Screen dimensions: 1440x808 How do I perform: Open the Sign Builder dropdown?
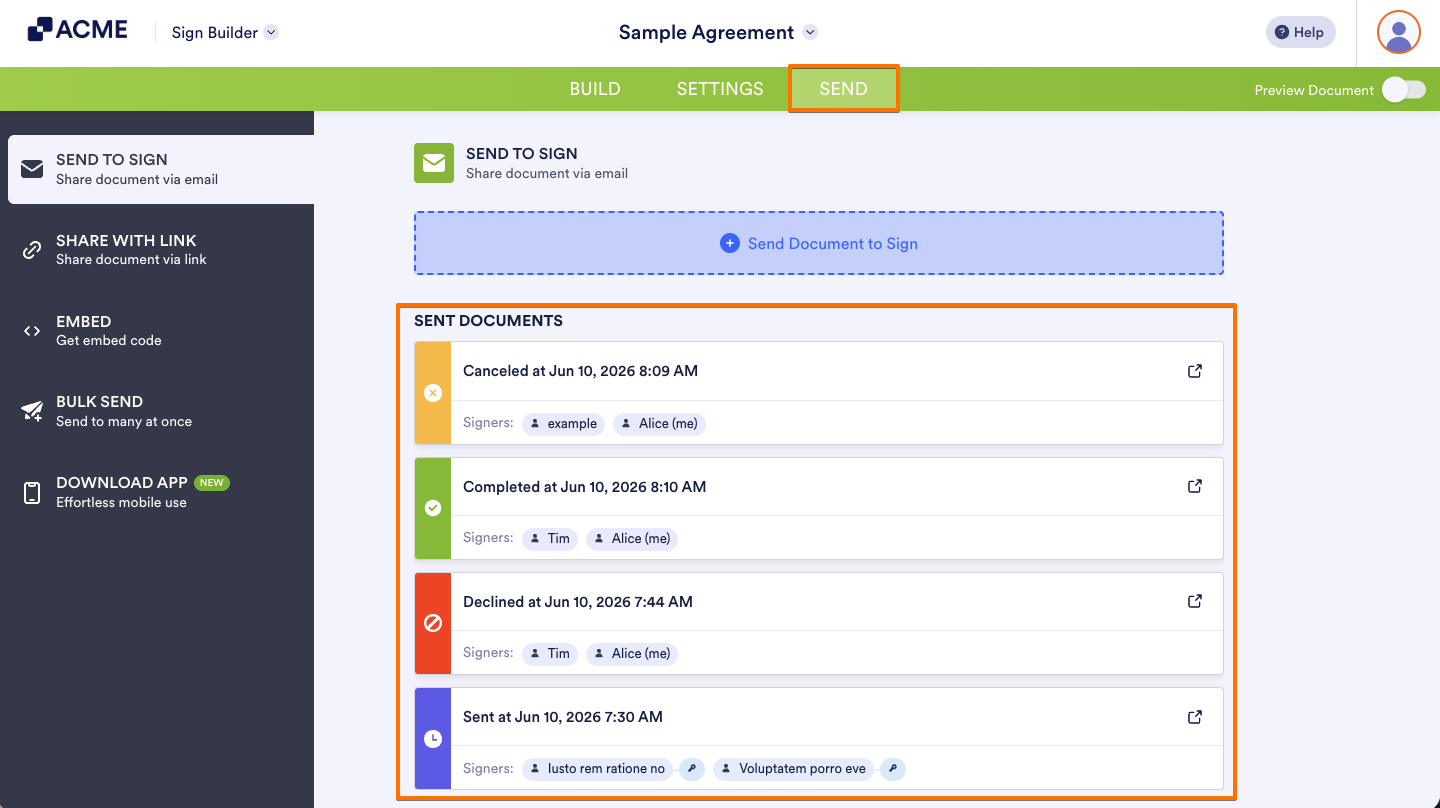224,32
